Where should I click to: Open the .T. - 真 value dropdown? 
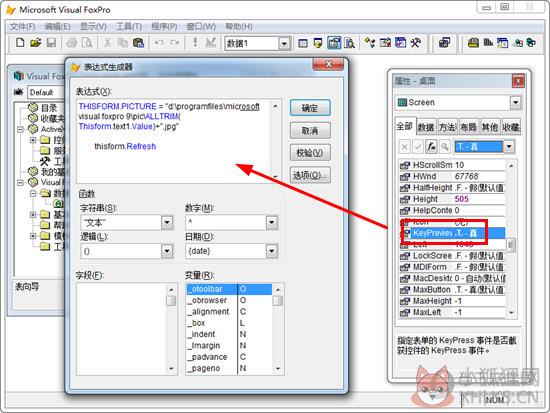(x=509, y=146)
